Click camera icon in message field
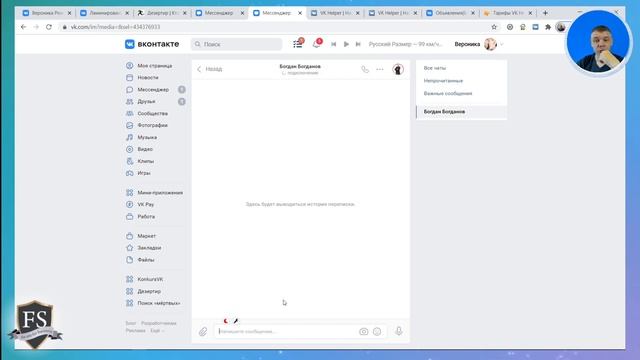 click(x=363, y=331)
